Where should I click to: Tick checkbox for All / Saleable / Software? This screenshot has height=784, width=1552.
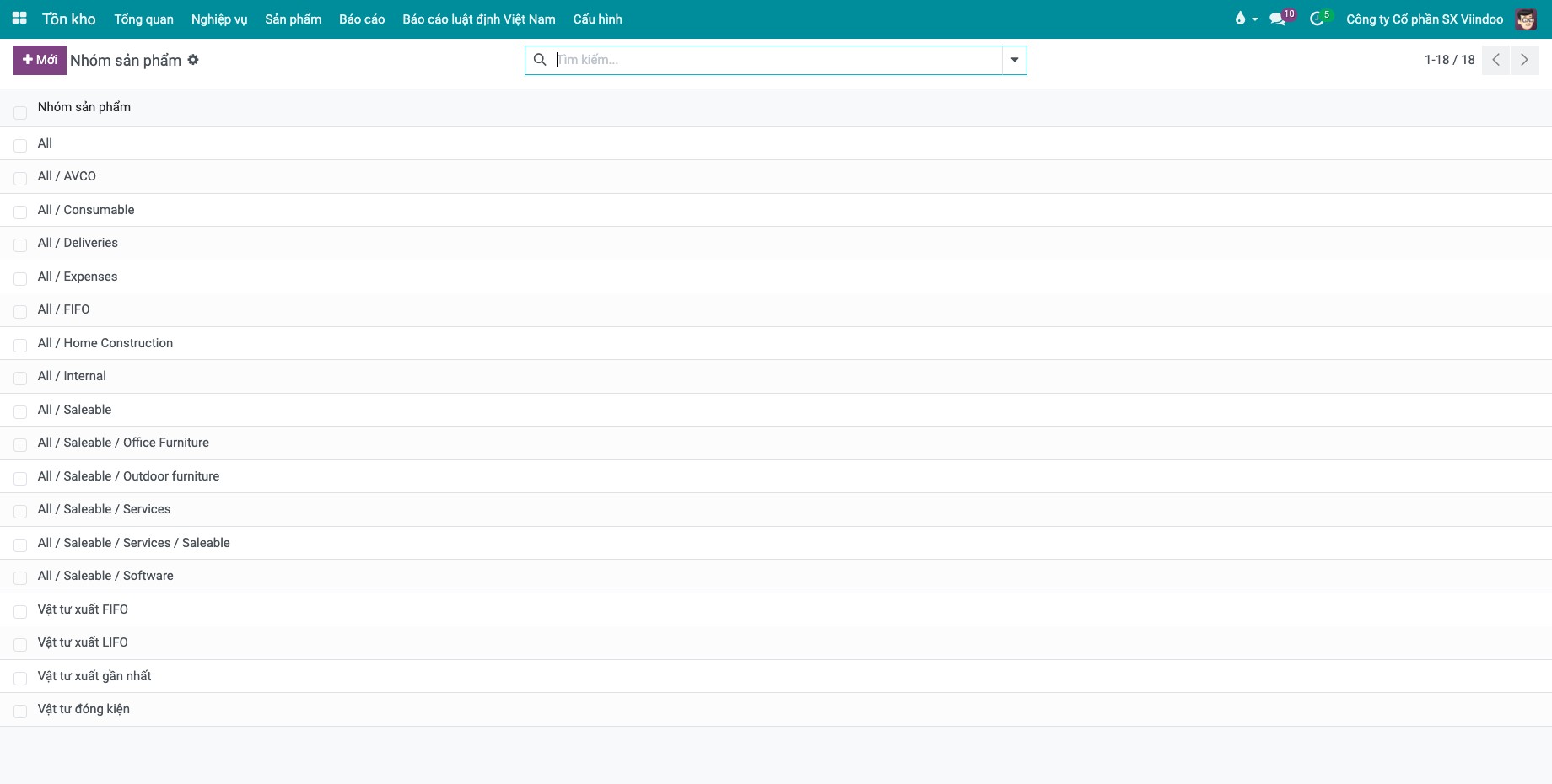[x=20, y=578]
